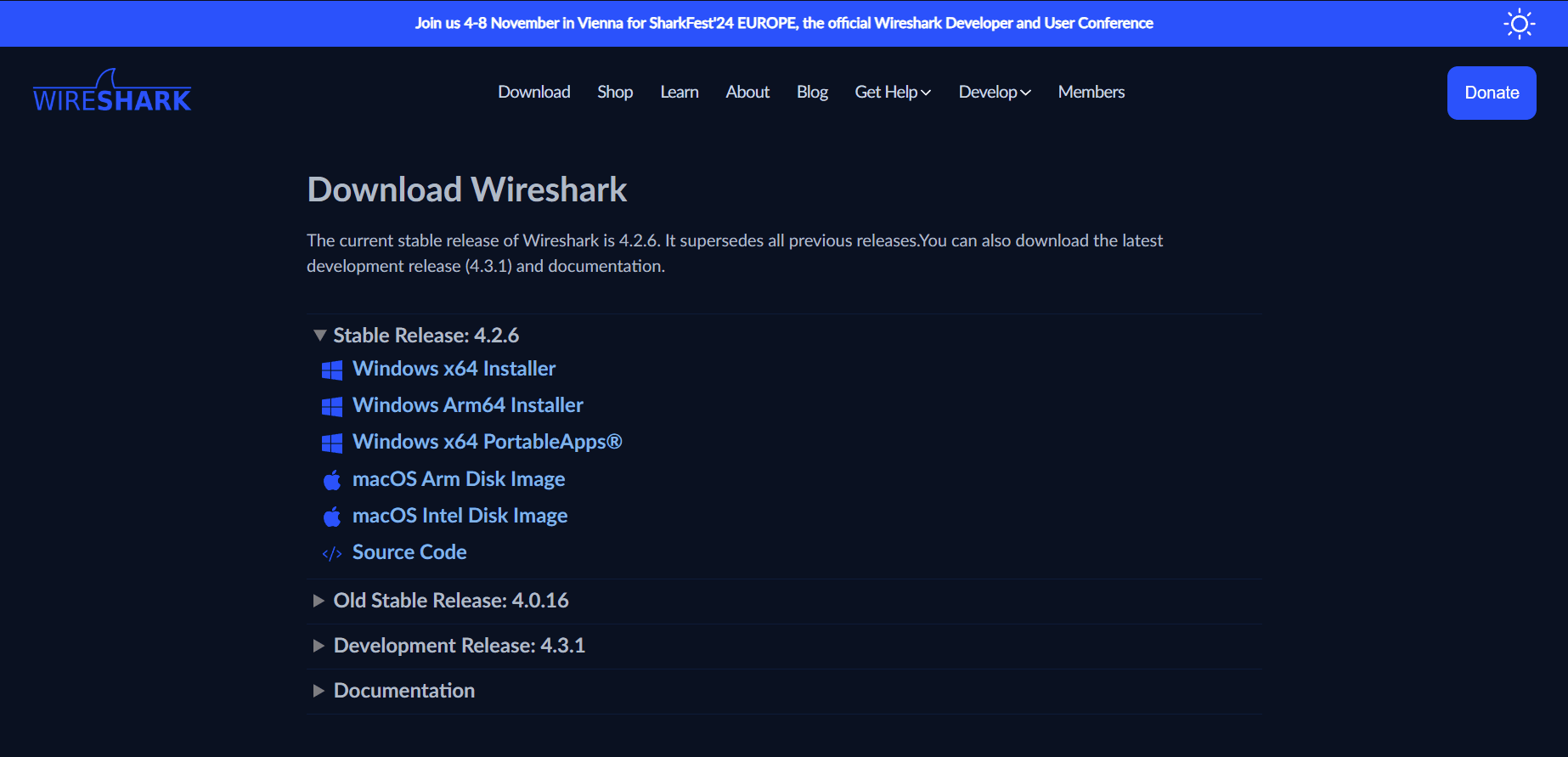Download the Windows x64 Installer link
Screen dimensions: 1568x757
pyautogui.click(x=454, y=369)
